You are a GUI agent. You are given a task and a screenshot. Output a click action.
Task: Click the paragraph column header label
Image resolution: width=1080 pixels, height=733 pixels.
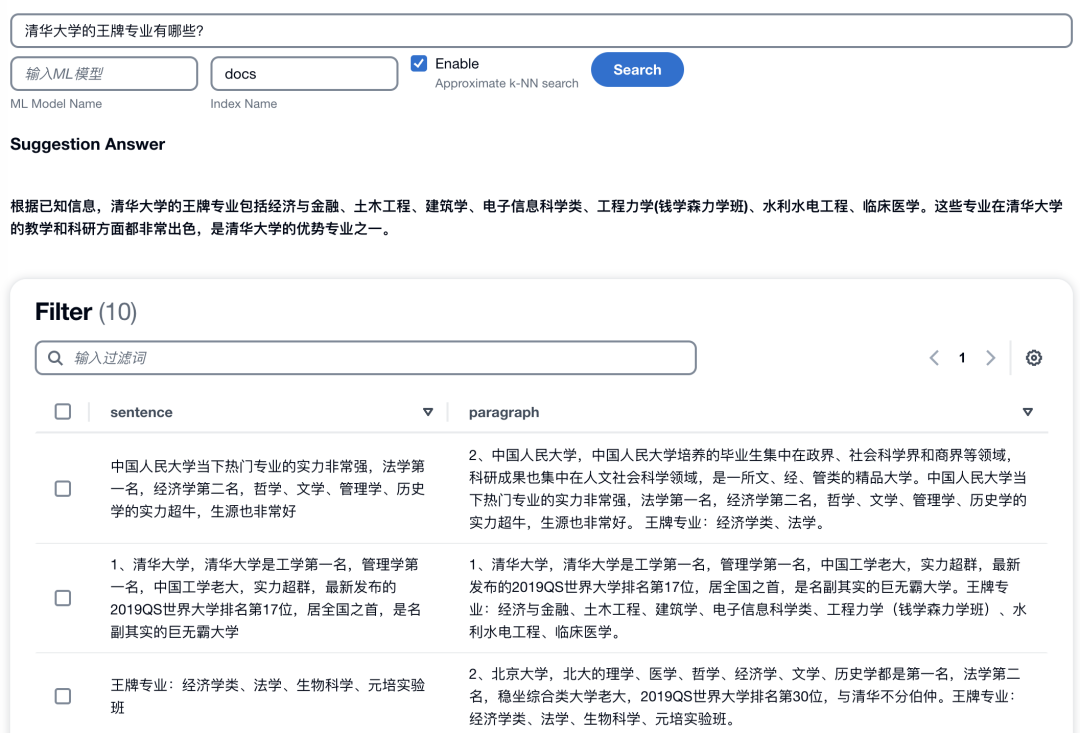[x=504, y=412]
